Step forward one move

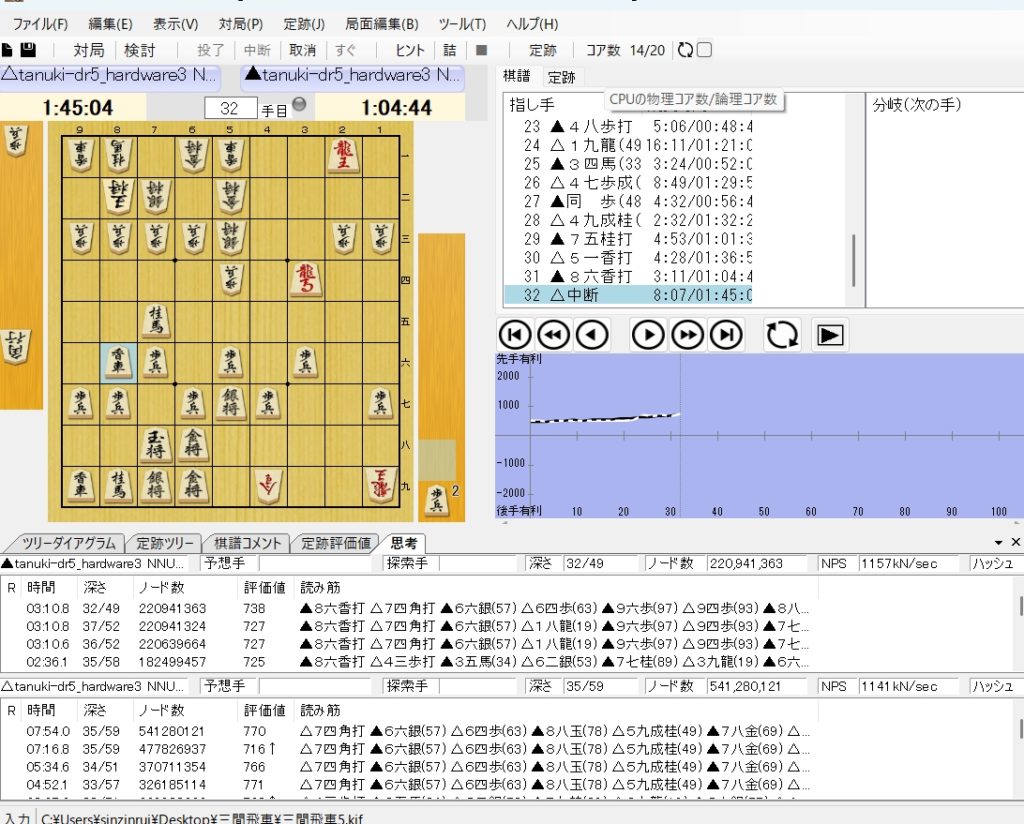(648, 335)
